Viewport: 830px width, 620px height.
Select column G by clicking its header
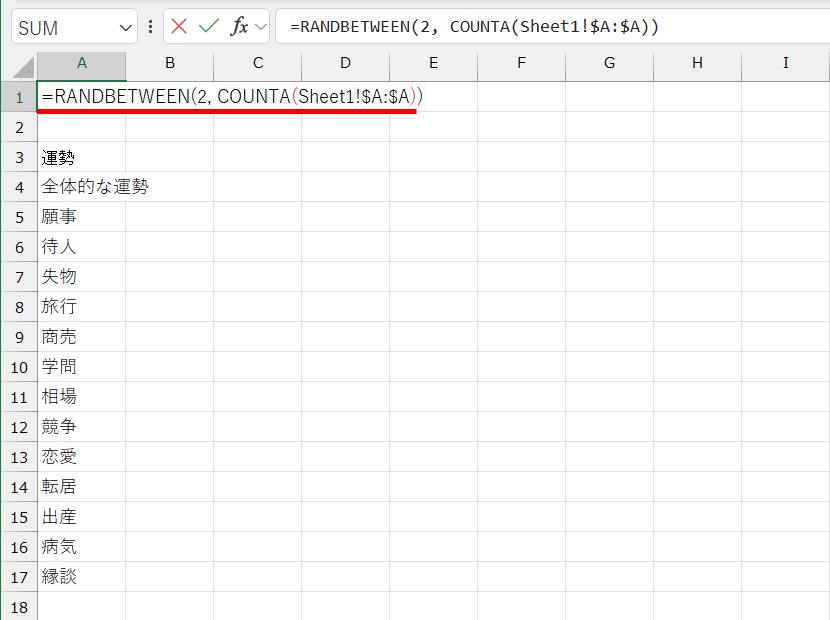608,63
